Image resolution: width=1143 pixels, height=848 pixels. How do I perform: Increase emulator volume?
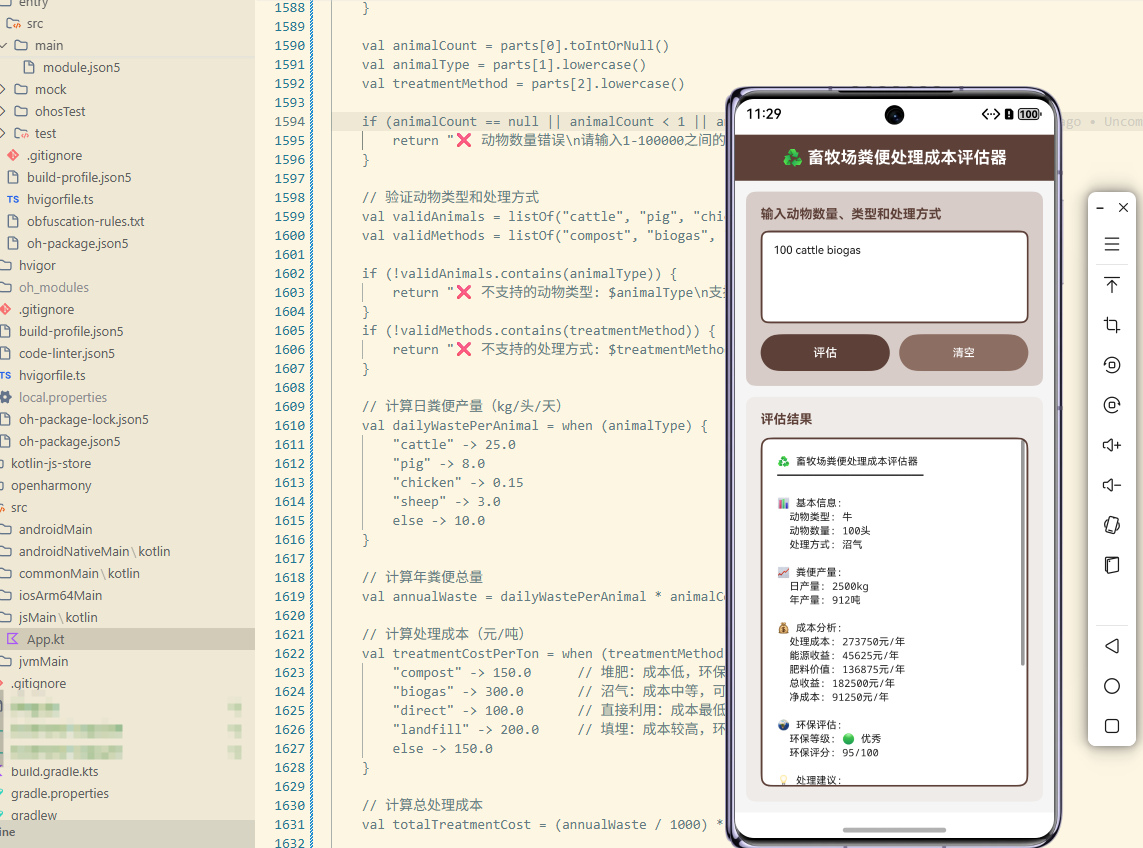pyautogui.click(x=1111, y=445)
